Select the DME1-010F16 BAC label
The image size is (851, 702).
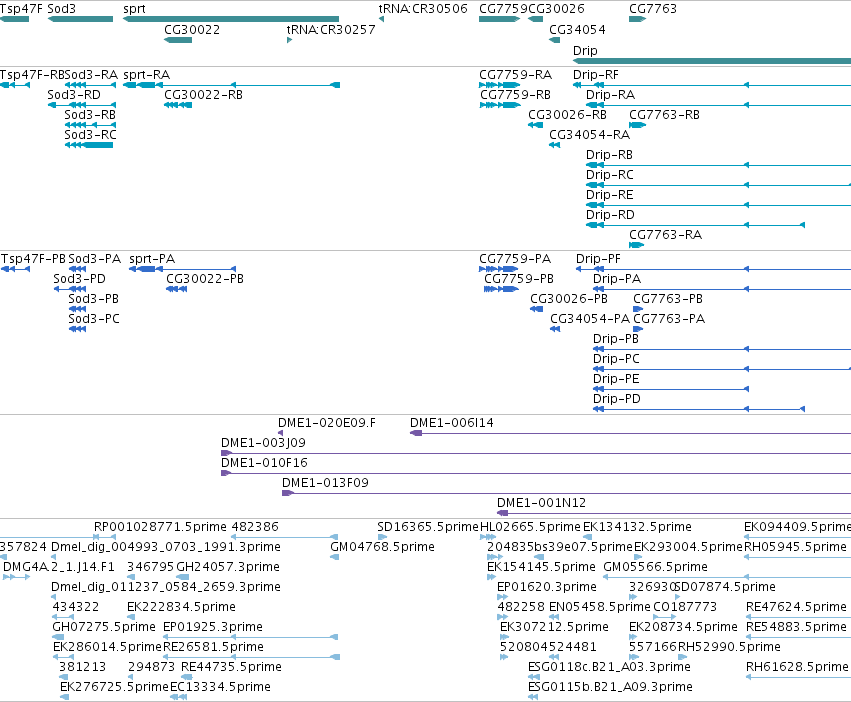[x=264, y=463]
